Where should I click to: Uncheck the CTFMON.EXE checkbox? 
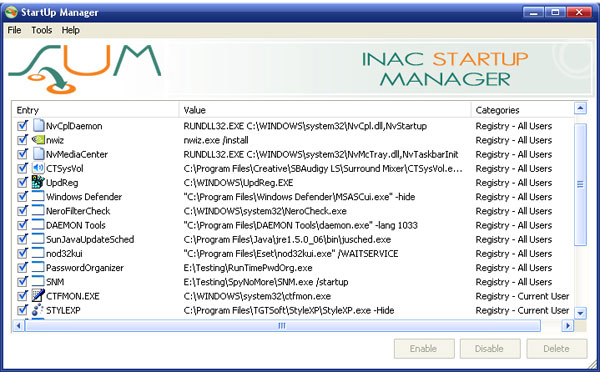coord(23,295)
